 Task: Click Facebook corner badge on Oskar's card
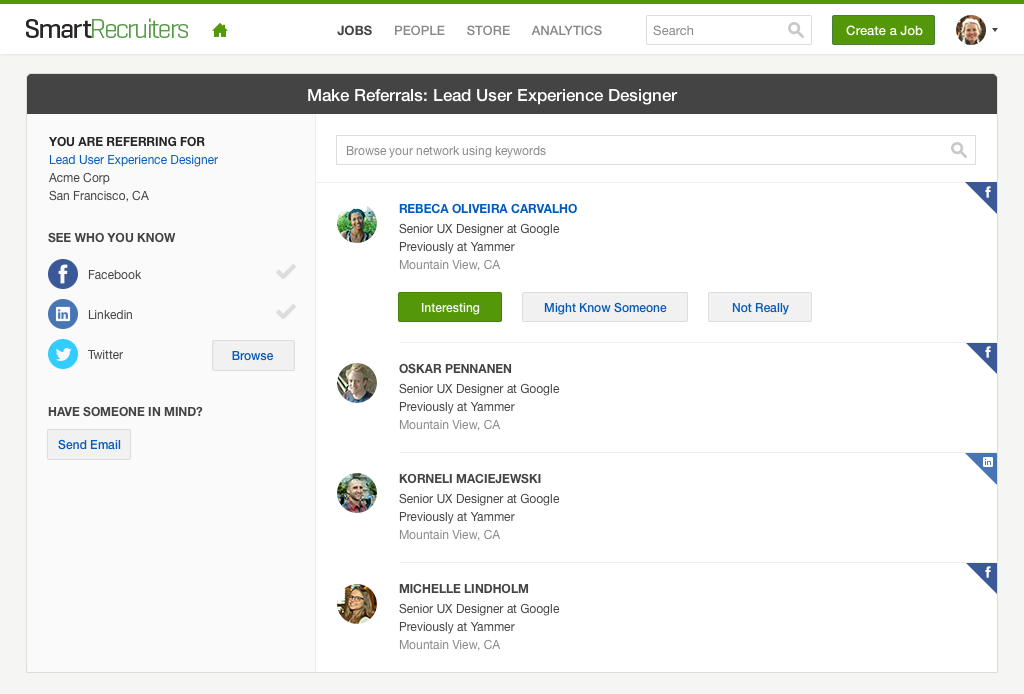[x=984, y=355]
